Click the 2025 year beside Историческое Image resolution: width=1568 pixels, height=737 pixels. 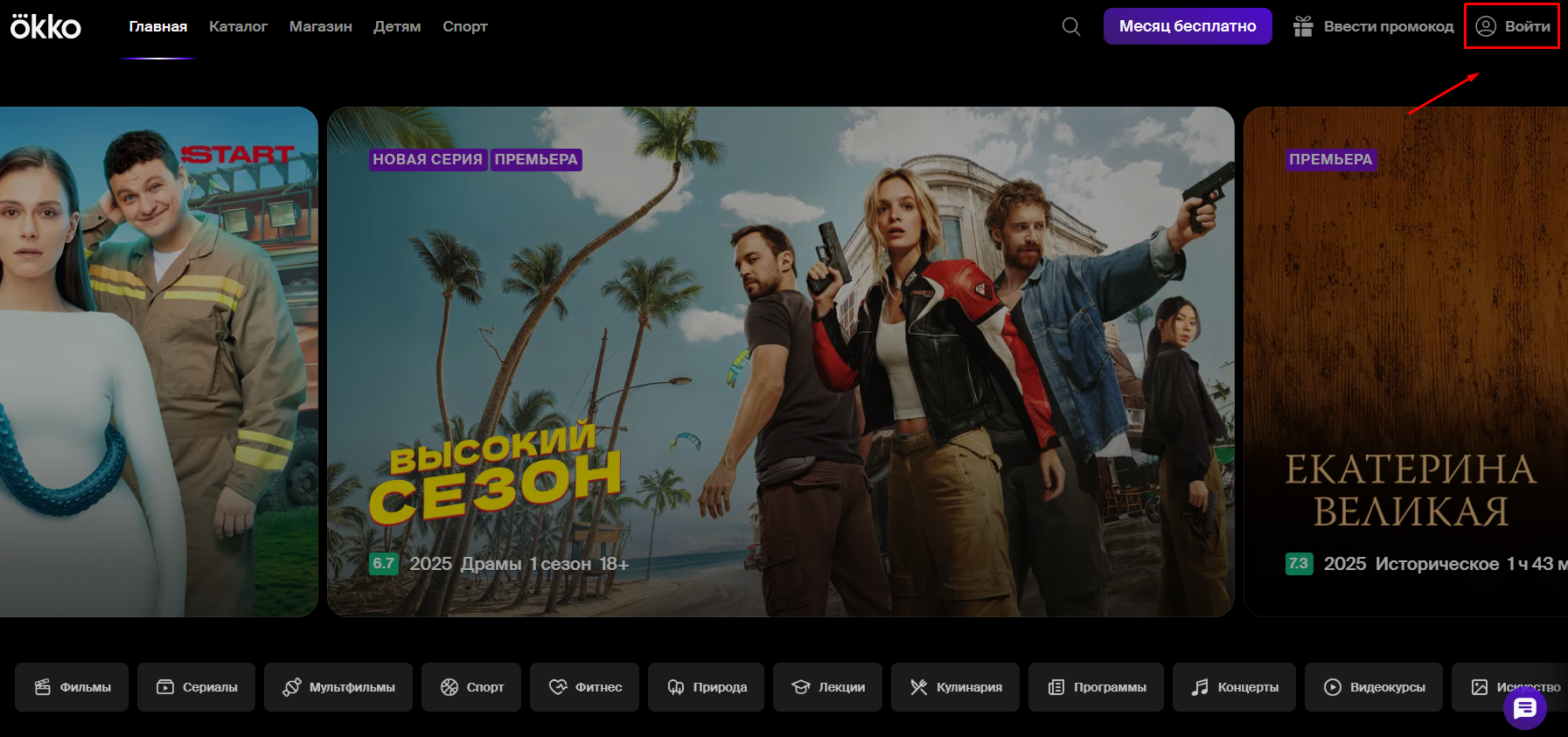pos(1345,564)
